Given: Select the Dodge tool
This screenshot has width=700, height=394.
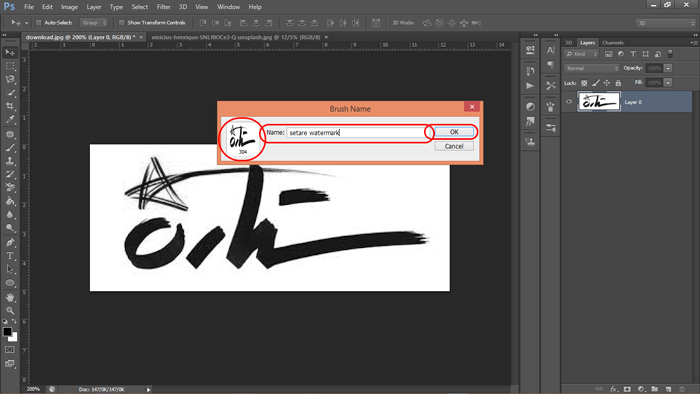Looking at the screenshot, I should (x=10, y=228).
